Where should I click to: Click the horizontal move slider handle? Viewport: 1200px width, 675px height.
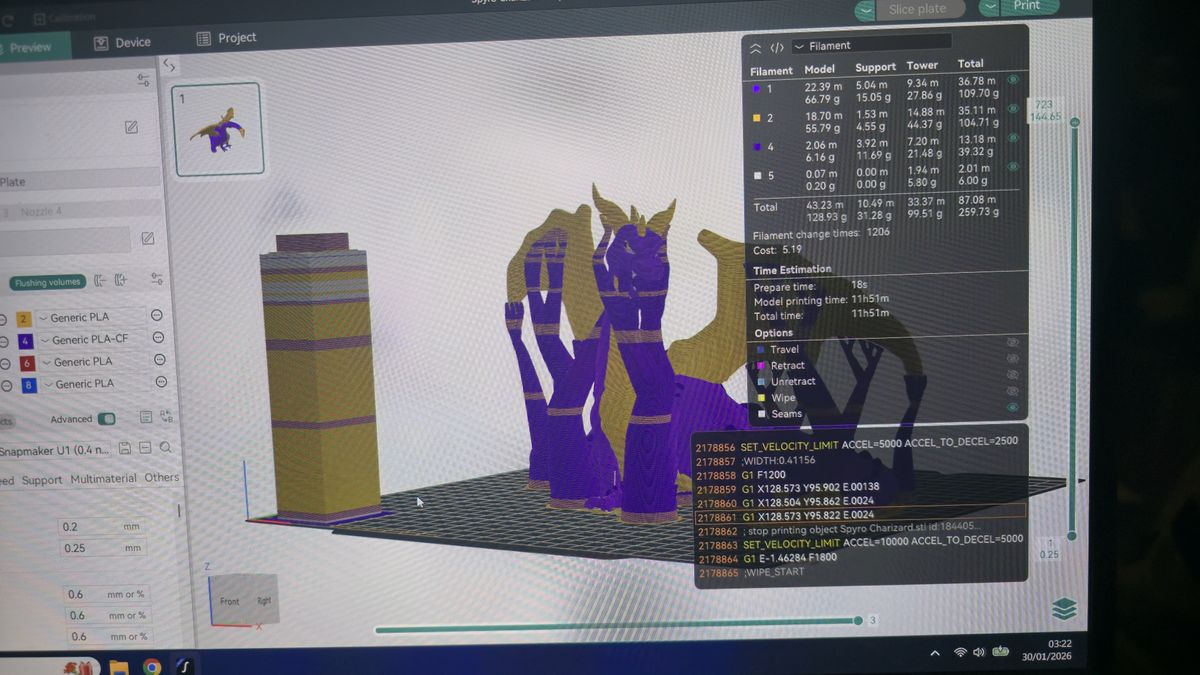coord(858,621)
